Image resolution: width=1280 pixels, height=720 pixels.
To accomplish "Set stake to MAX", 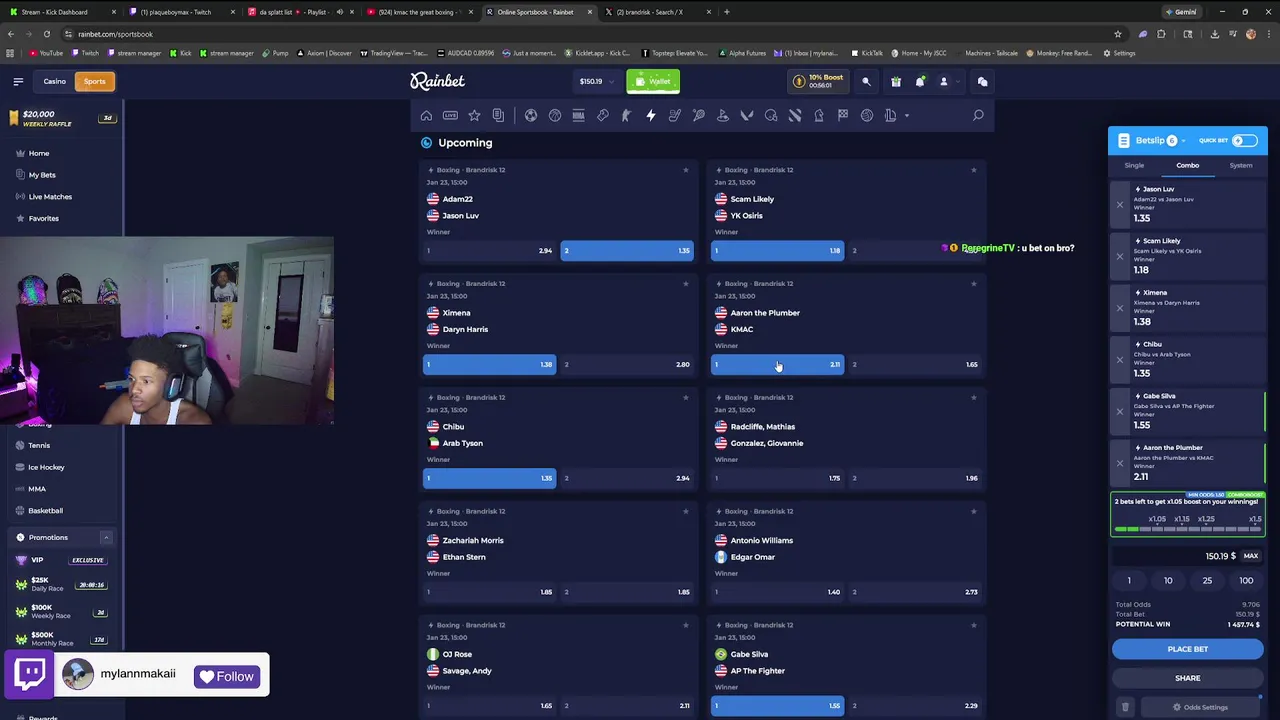I will tap(1251, 556).
